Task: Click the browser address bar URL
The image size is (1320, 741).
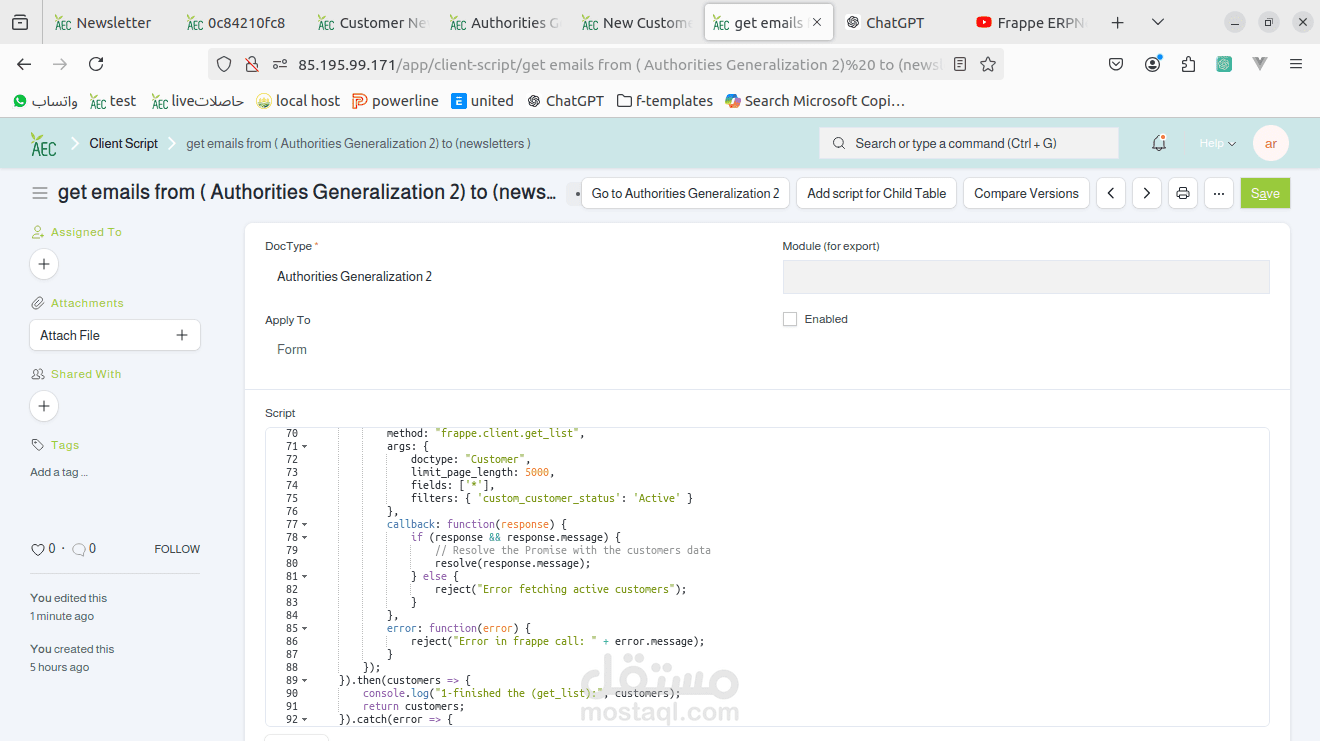Action: point(620,64)
